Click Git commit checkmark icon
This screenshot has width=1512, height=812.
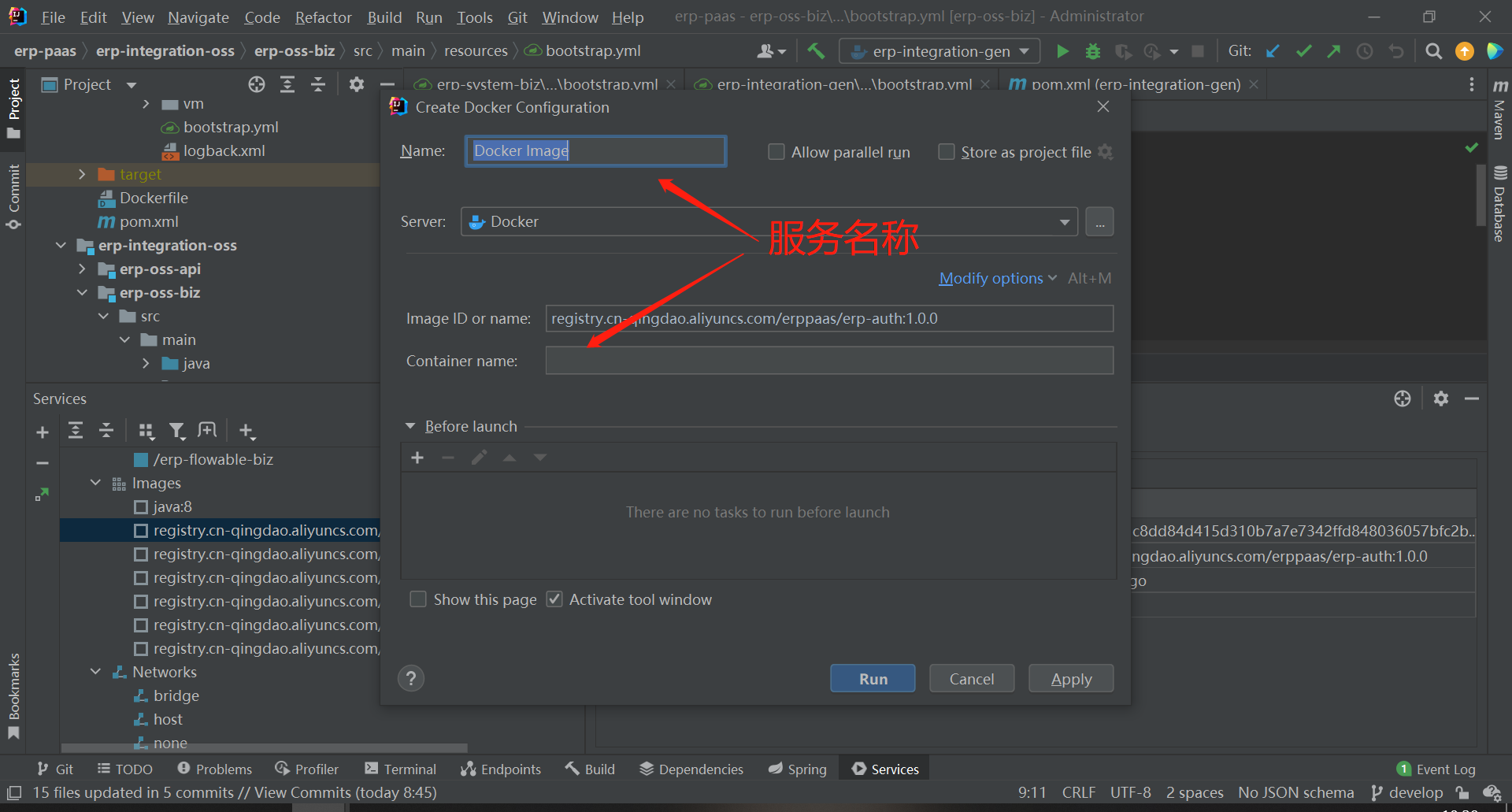coord(1303,51)
